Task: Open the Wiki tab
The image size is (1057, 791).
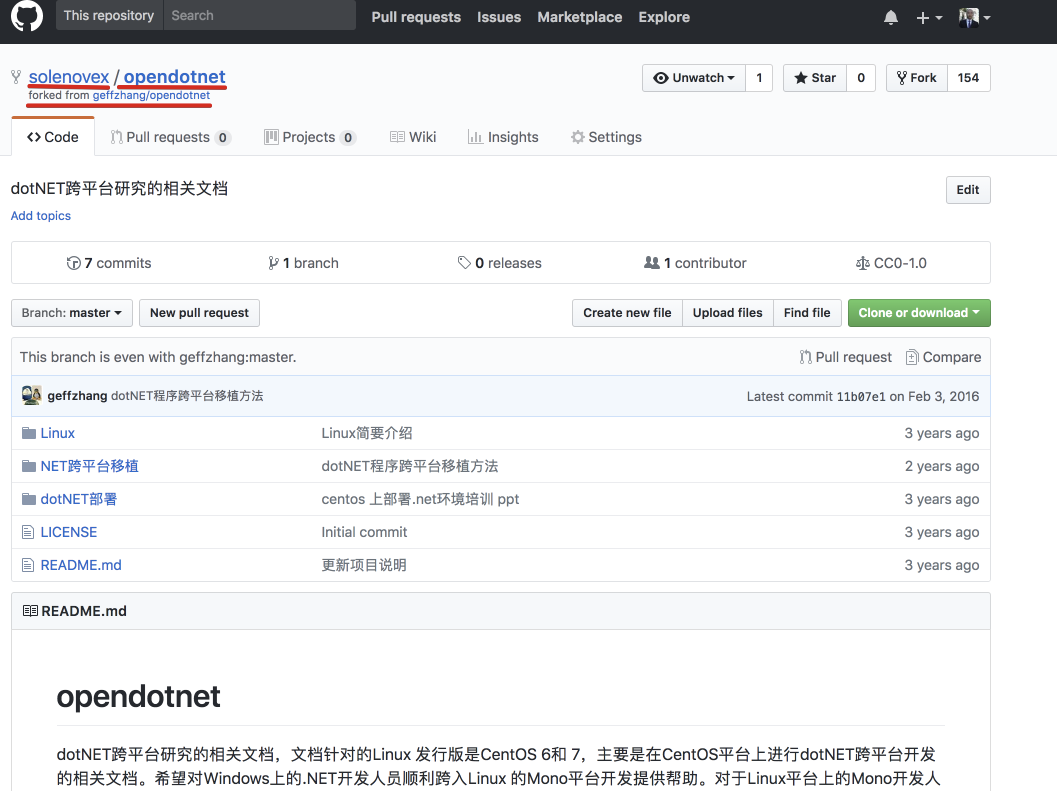Action: tap(413, 137)
